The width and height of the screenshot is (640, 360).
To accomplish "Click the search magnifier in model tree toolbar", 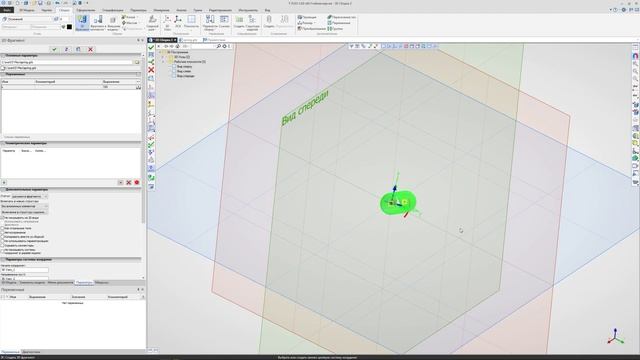I will coord(219,46).
